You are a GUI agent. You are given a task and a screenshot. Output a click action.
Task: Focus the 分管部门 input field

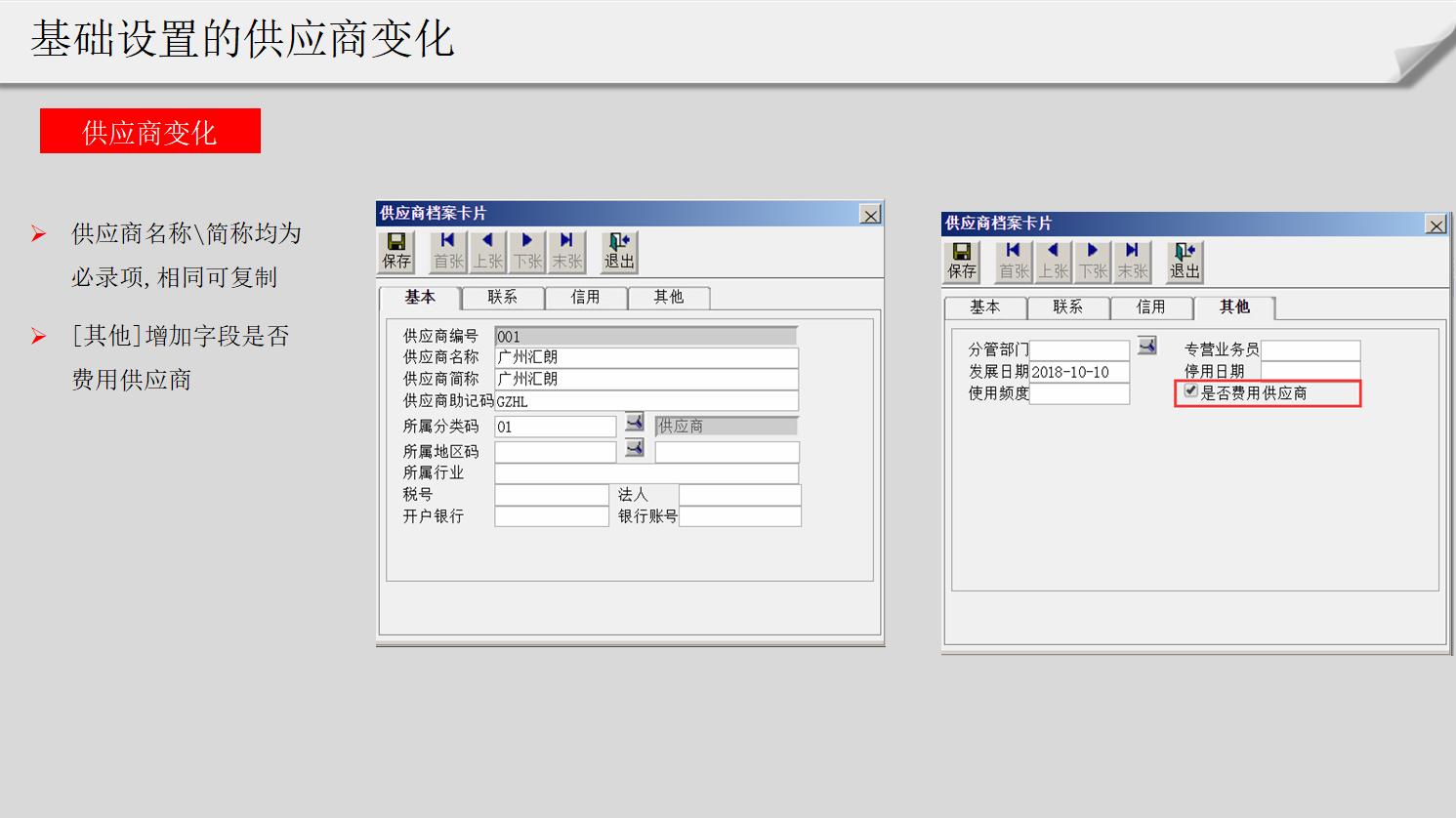pos(1079,349)
